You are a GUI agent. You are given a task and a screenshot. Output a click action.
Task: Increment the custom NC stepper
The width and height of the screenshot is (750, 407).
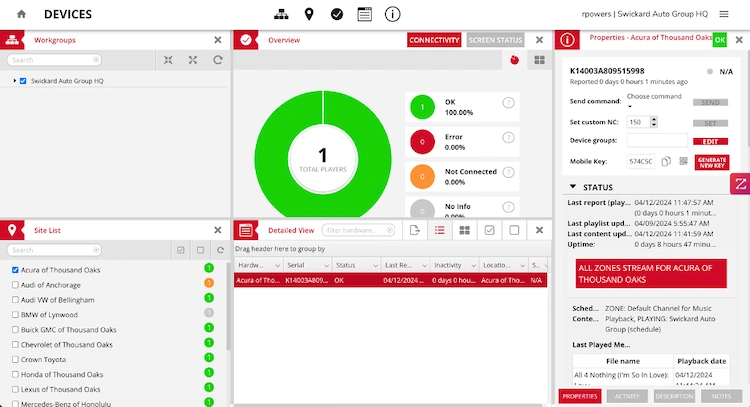click(654, 119)
